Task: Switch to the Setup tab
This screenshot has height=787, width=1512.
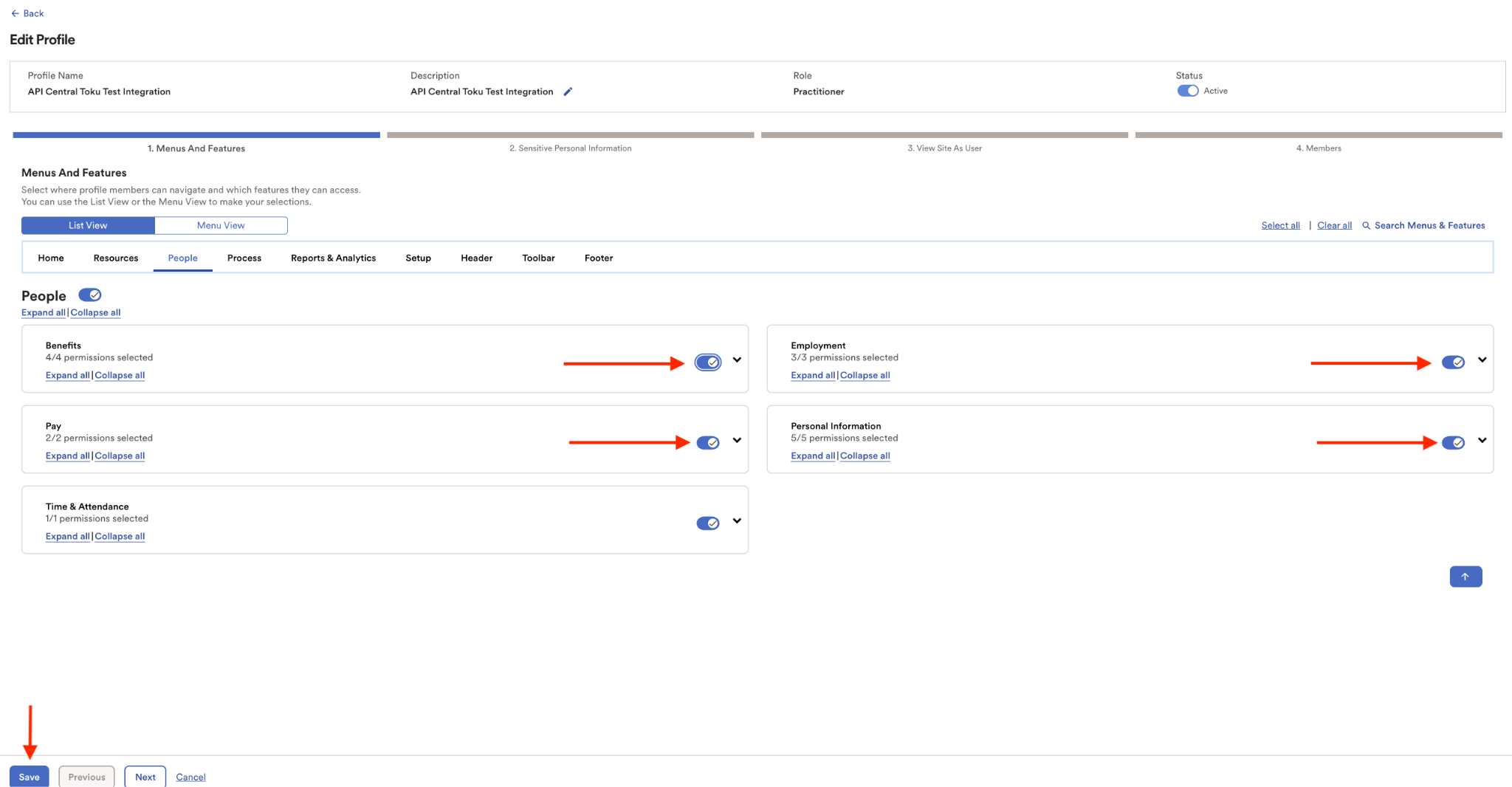Action: 418,258
